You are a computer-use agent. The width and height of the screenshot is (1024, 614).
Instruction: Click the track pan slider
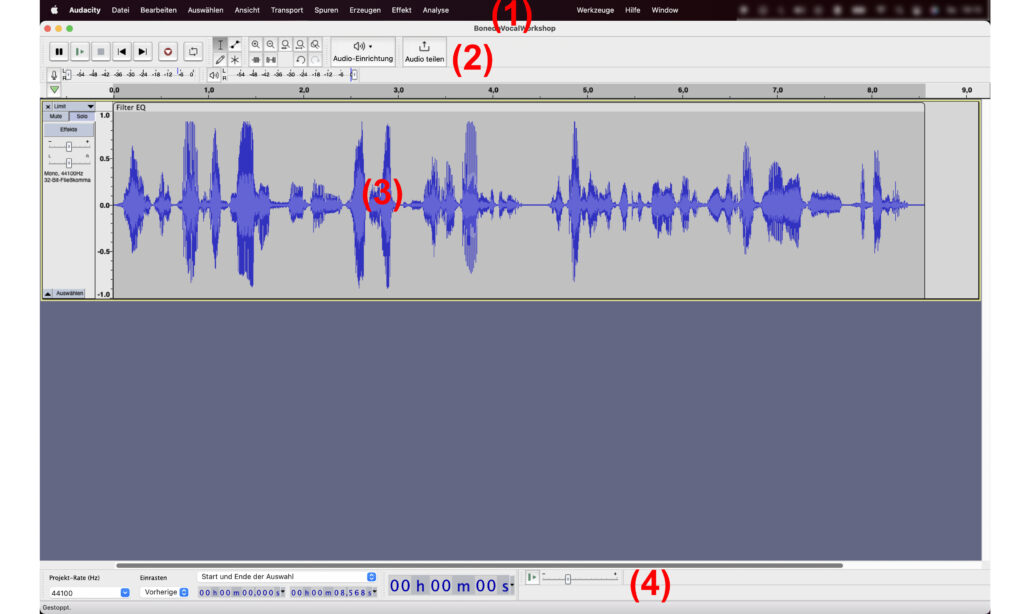69,162
